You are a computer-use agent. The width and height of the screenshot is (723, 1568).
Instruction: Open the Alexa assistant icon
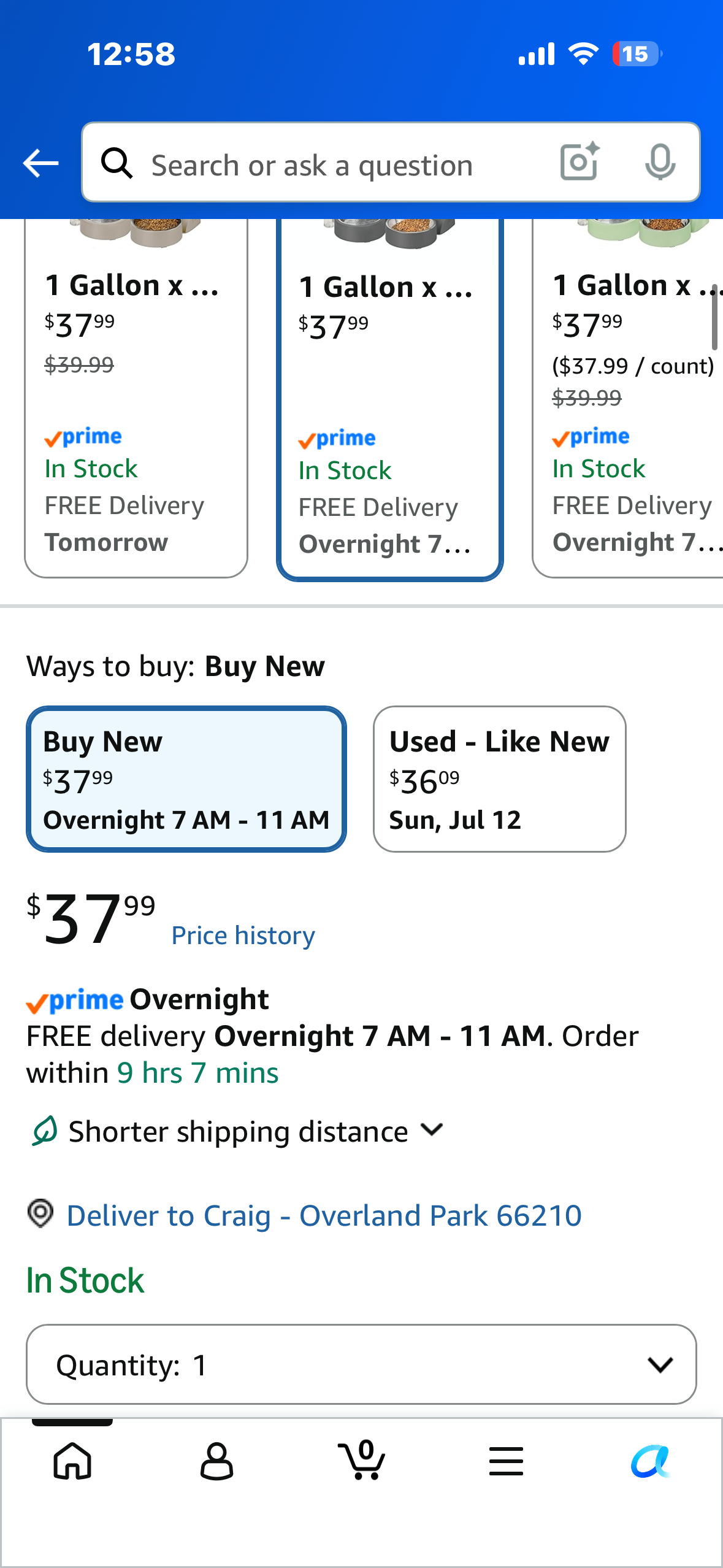651,1461
